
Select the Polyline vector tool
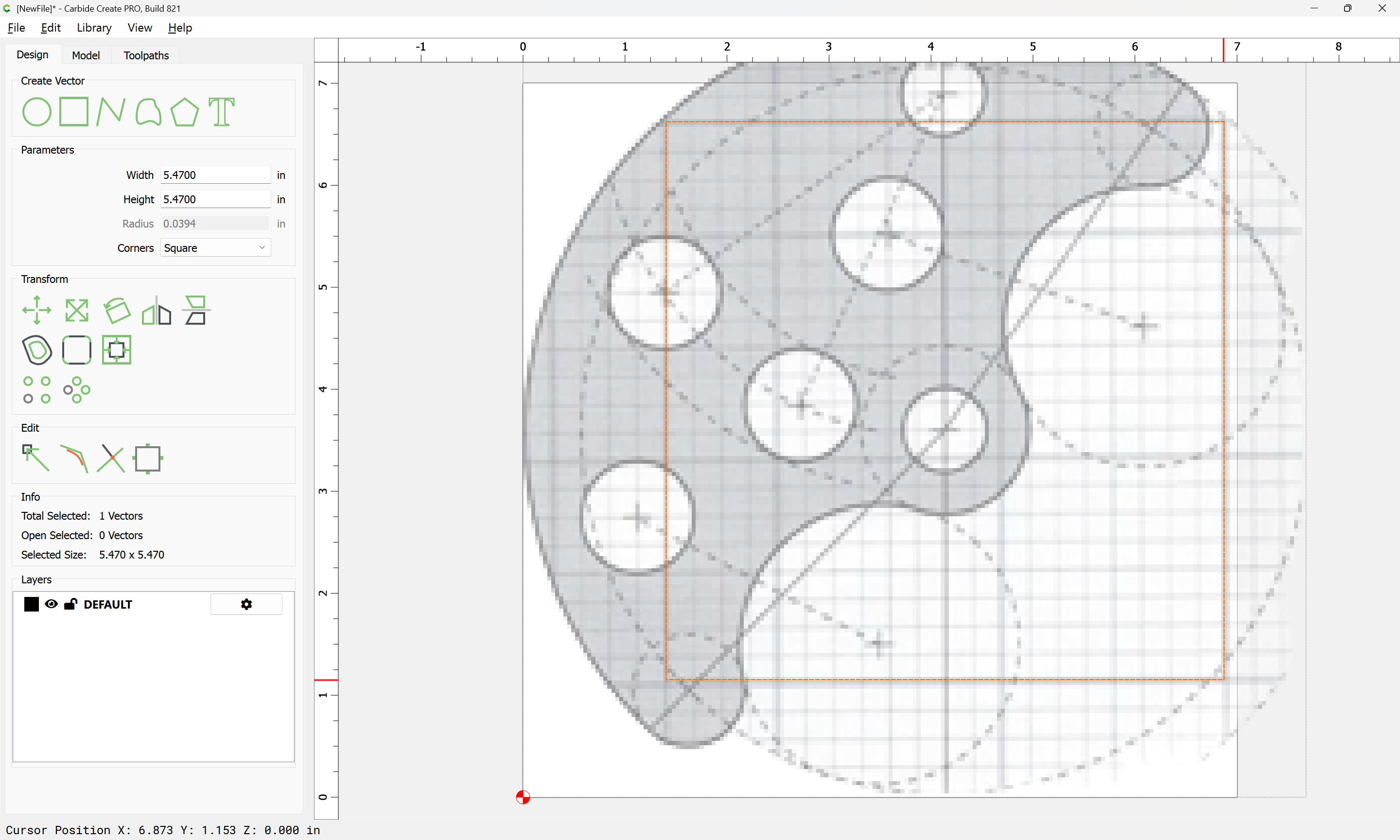(x=111, y=111)
